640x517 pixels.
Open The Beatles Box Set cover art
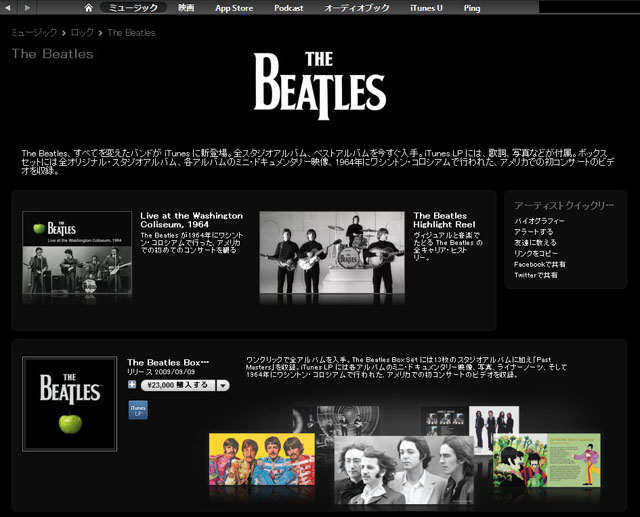coord(69,404)
